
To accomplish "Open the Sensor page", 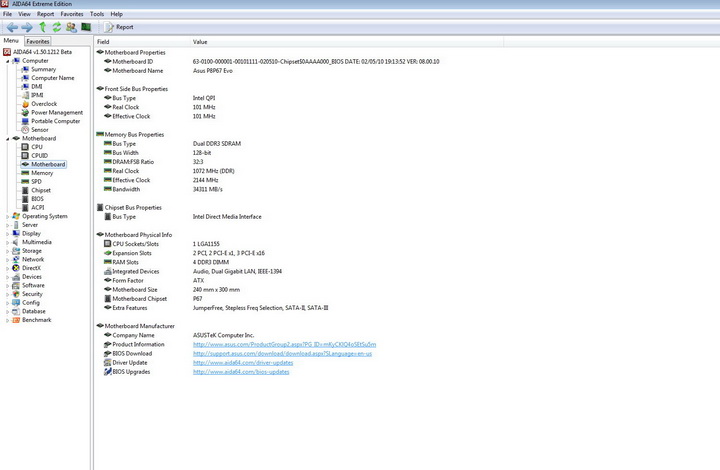I will [39, 130].
